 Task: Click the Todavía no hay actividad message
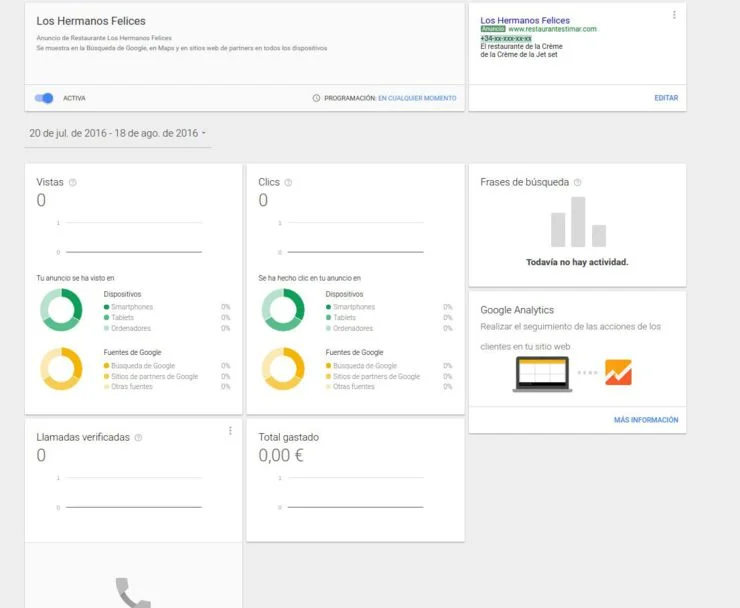click(577, 262)
